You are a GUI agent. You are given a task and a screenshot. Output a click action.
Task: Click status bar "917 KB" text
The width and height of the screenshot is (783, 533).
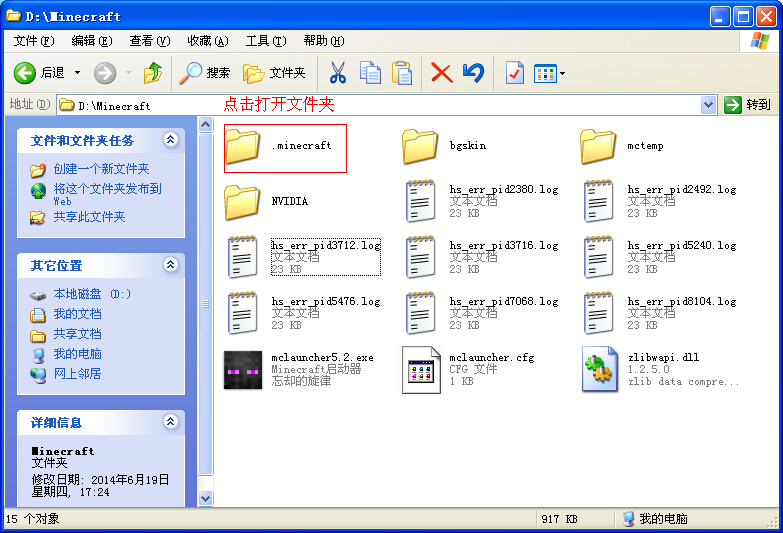[559, 519]
